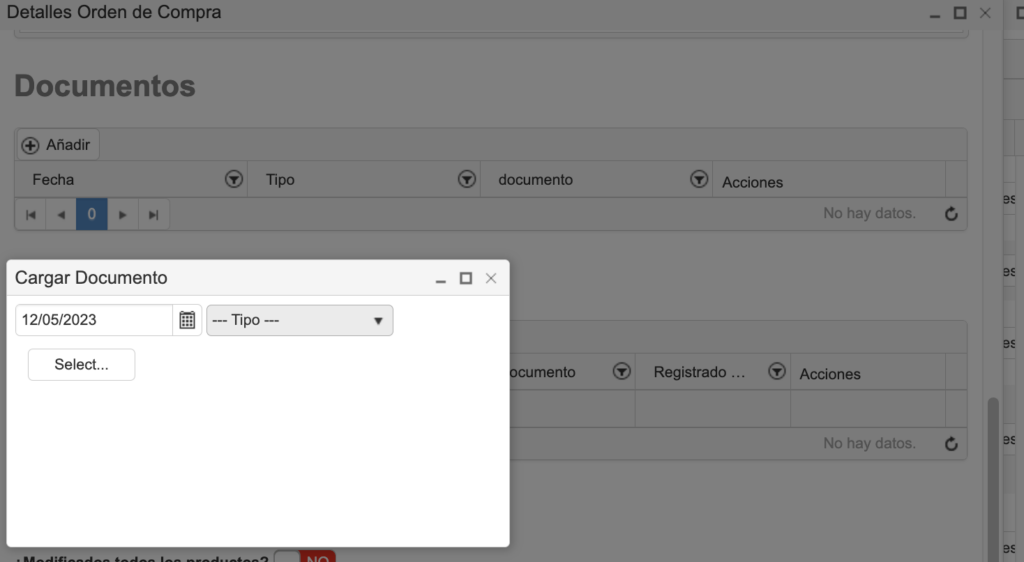Click the date input field showing 12/05/2023
Viewport: 1024px width, 562px height.
[94, 320]
